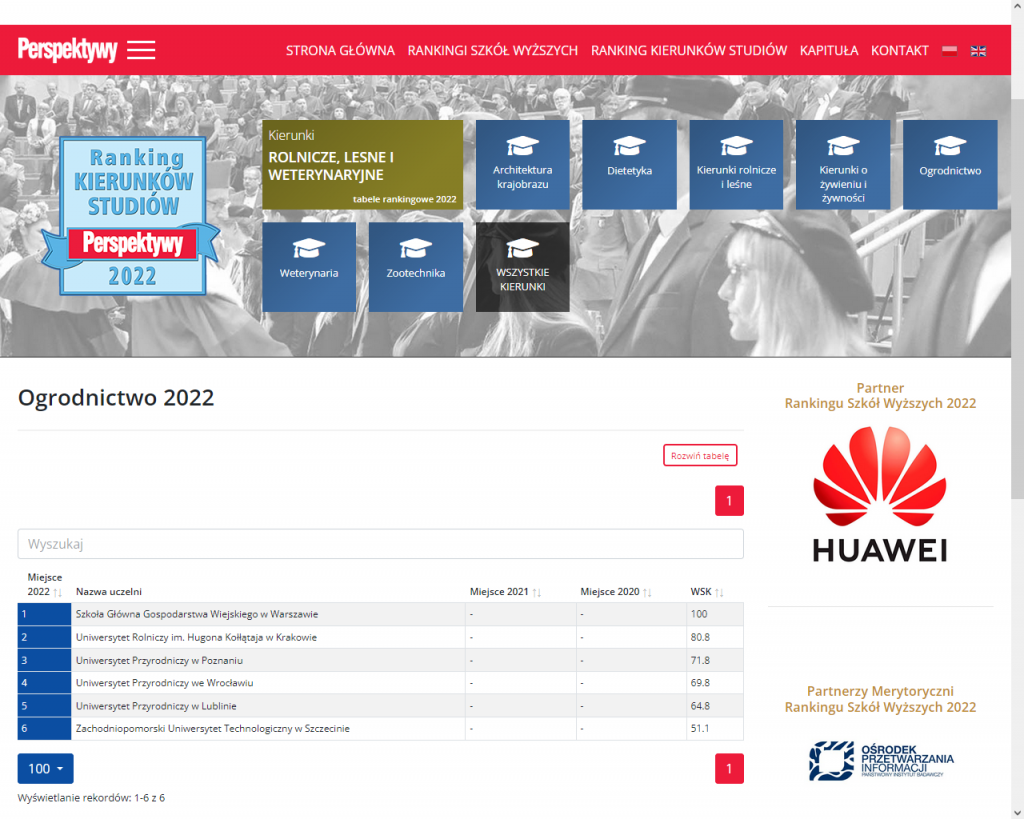Open Dietetyka ranking tile
The width and height of the screenshot is (1024, 819).
[630, 165]
